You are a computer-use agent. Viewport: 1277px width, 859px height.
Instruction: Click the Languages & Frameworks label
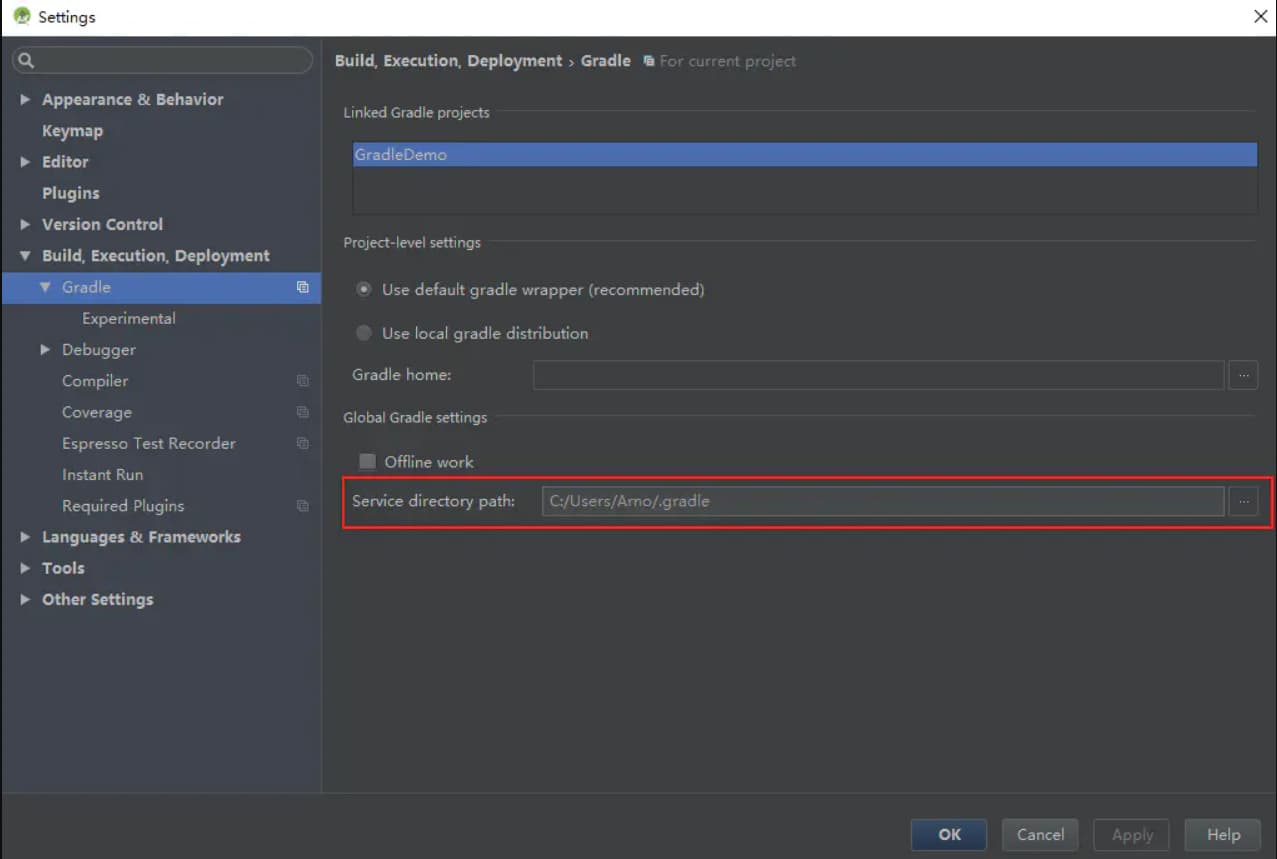pos(141,537)
